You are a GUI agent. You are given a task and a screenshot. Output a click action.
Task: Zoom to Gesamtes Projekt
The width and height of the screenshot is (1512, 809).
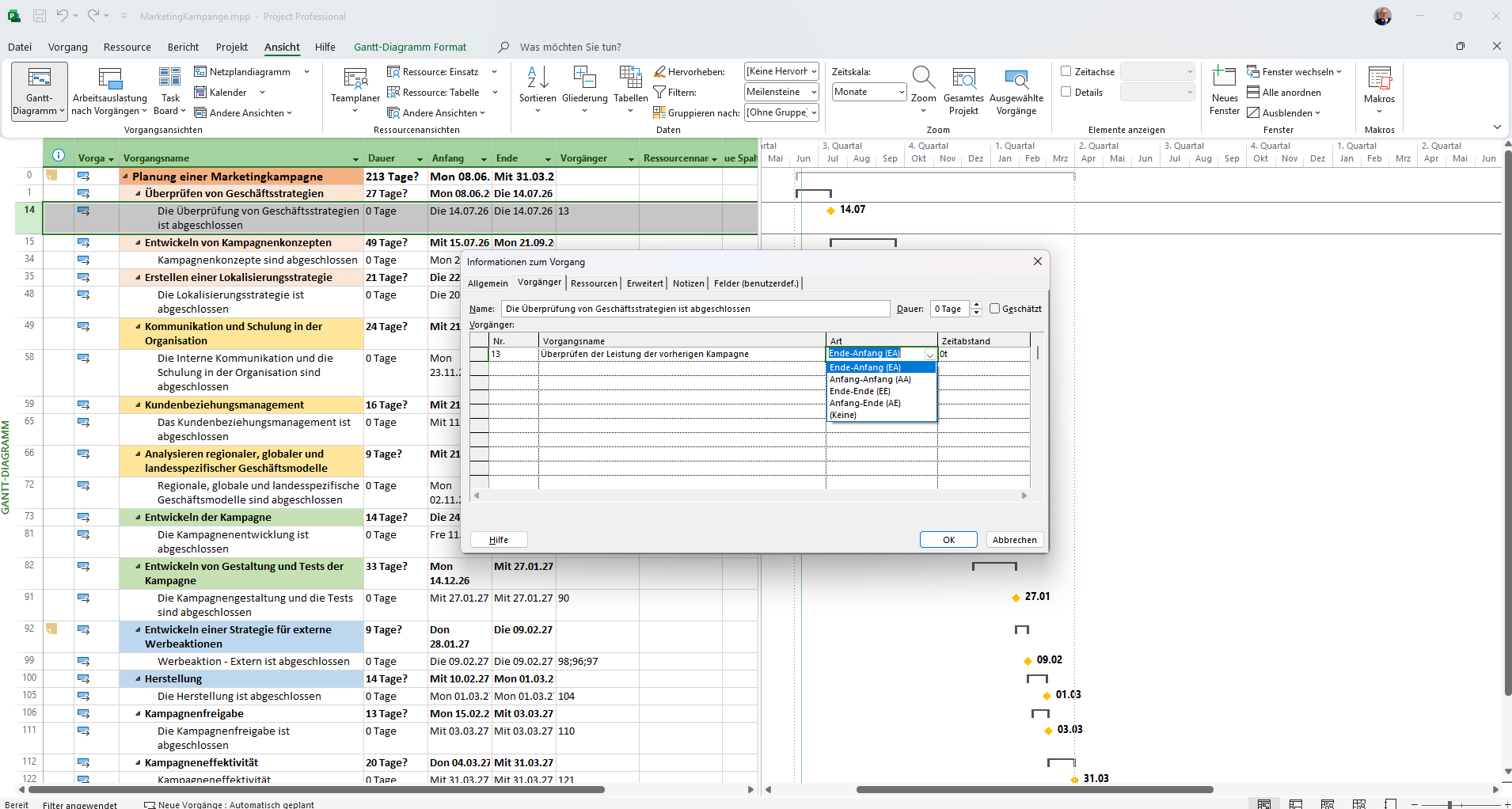(x=963, y=92)
